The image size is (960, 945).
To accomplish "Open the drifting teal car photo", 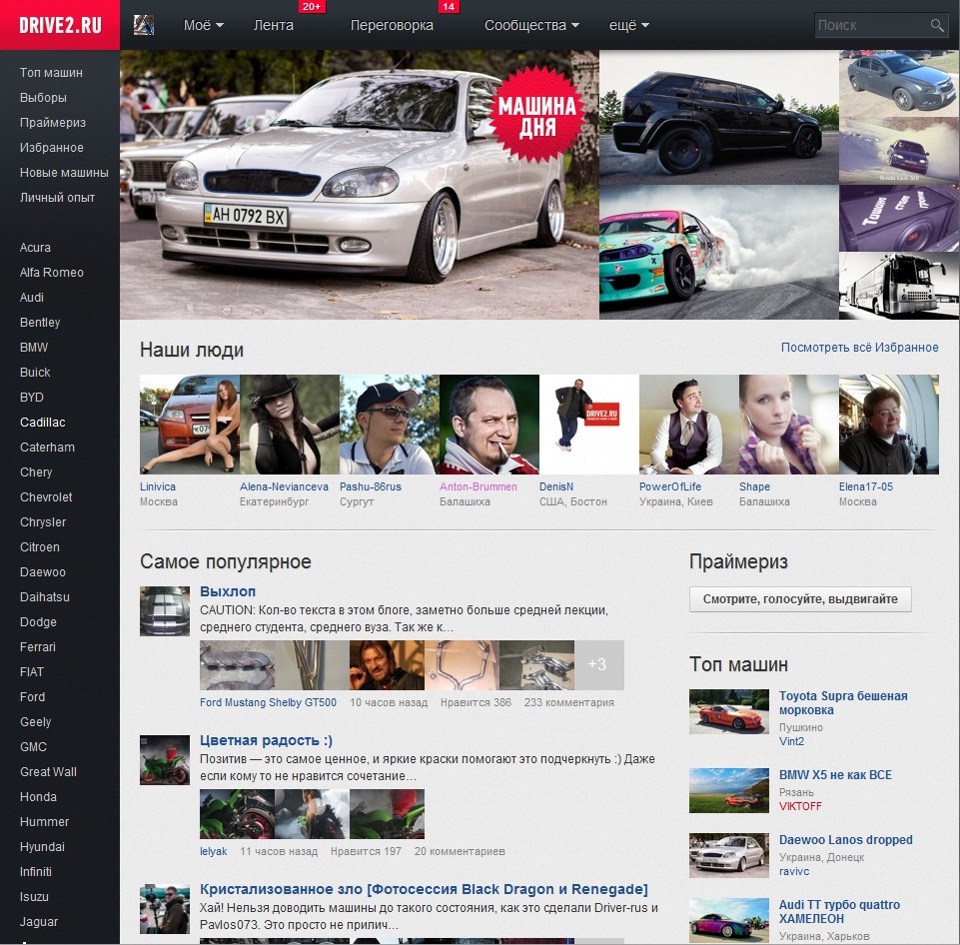I will (719, 252).
